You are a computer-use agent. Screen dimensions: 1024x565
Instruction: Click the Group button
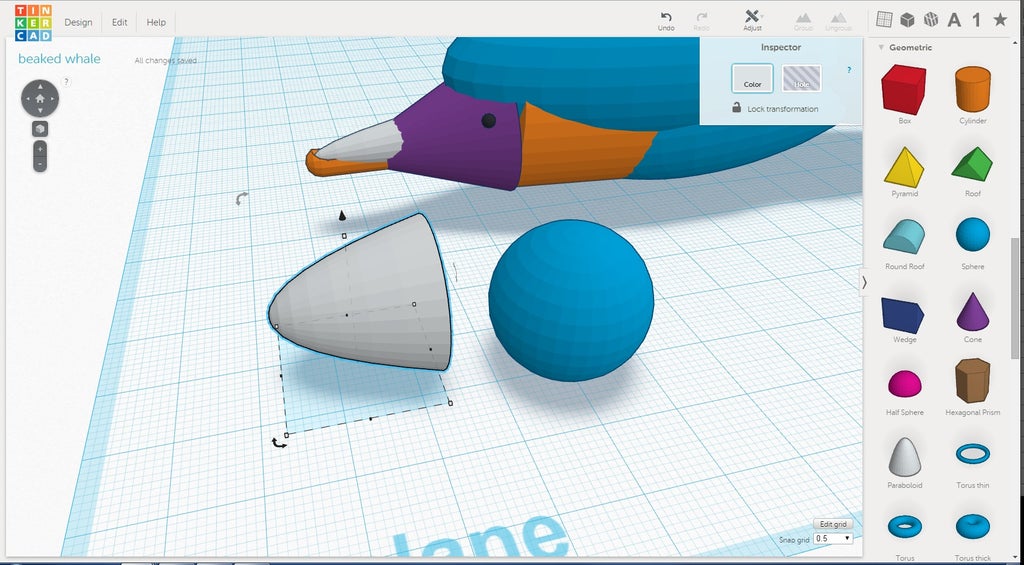(x=803, y=21)
